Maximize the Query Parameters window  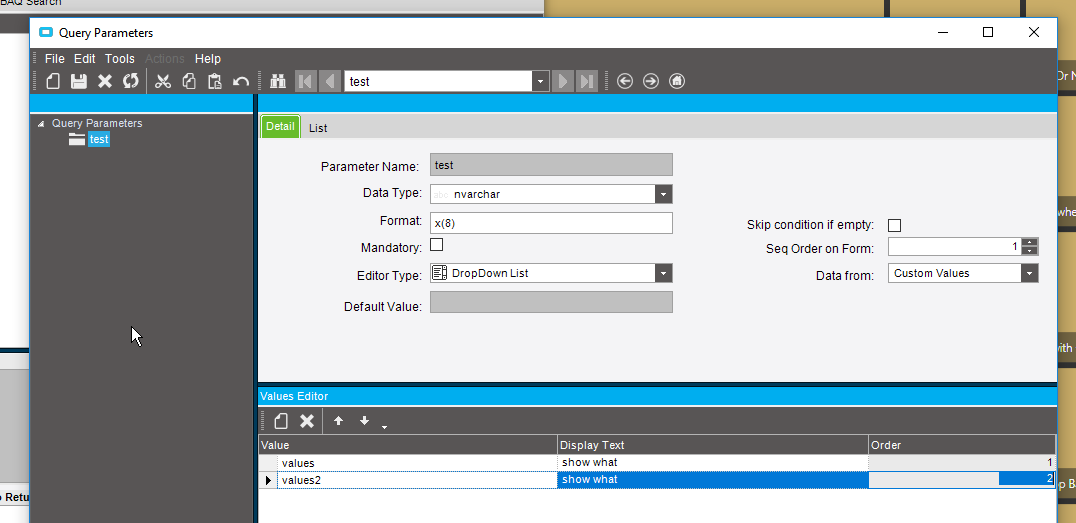pyautogui.click(x=987, y=32)
